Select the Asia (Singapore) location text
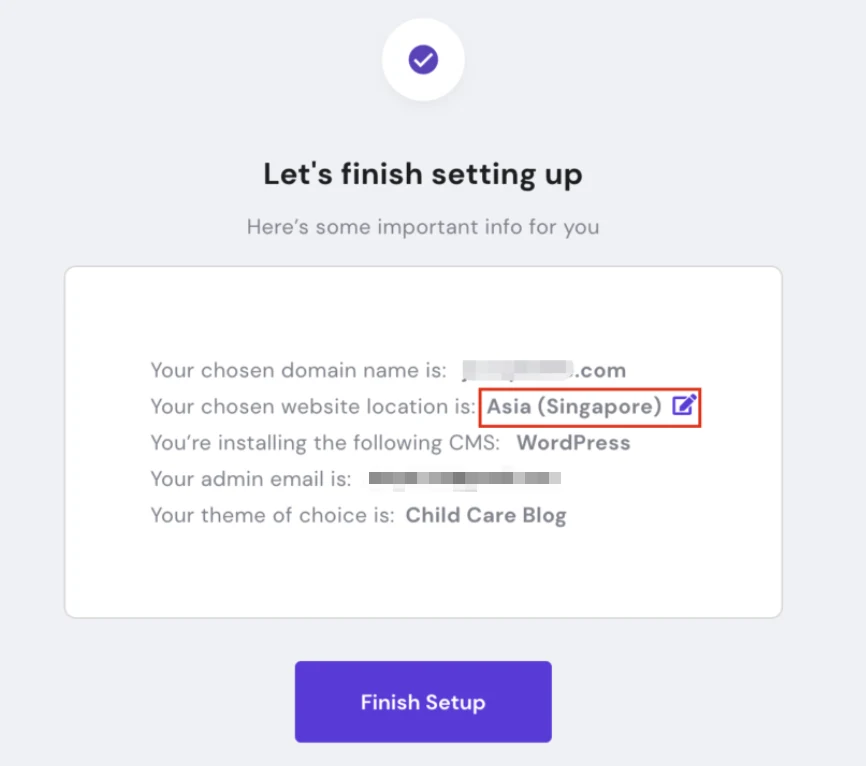 click(x=574, y=406)
